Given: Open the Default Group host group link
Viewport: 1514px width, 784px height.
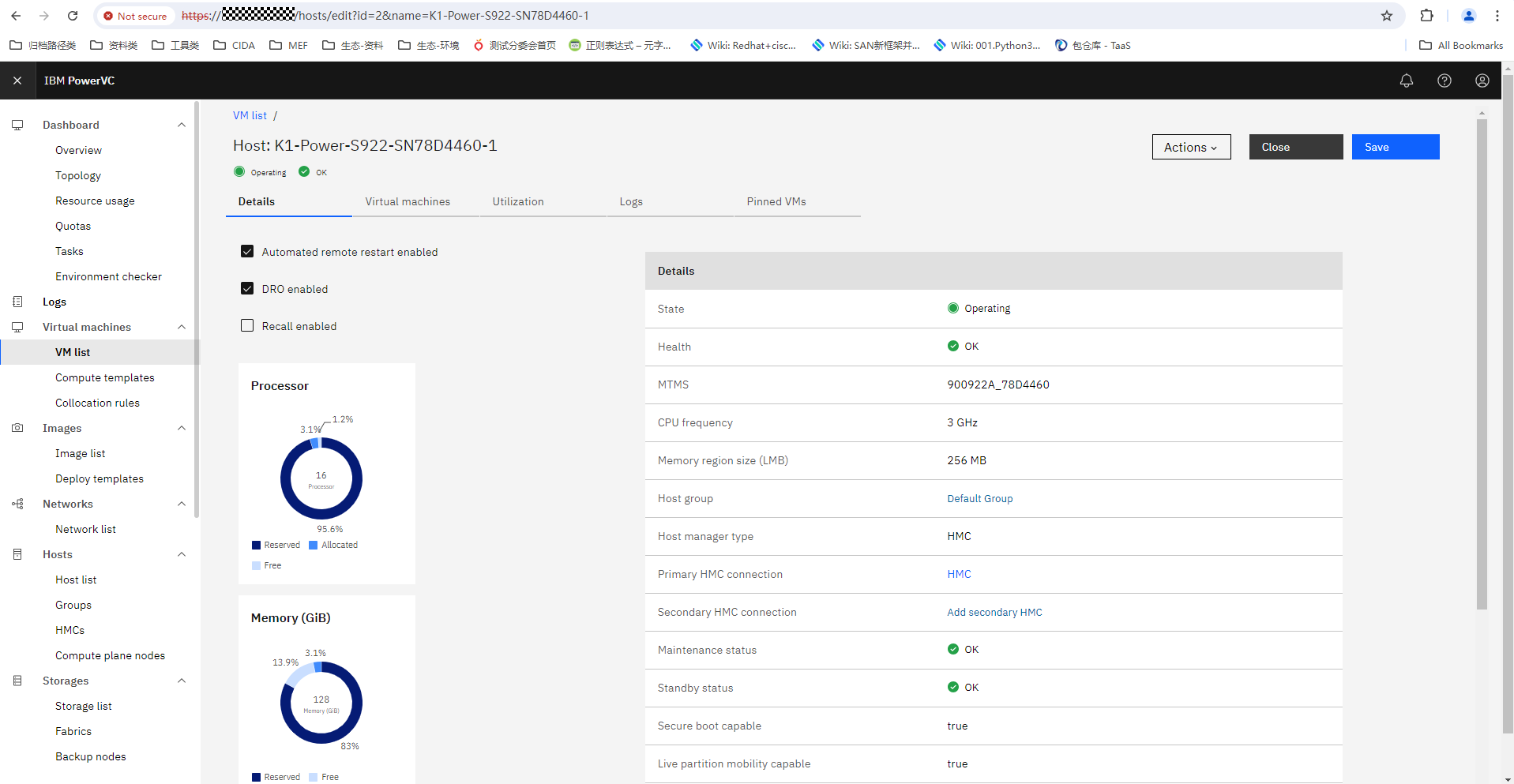Looking at the screenshot, I should coord(980,498).
